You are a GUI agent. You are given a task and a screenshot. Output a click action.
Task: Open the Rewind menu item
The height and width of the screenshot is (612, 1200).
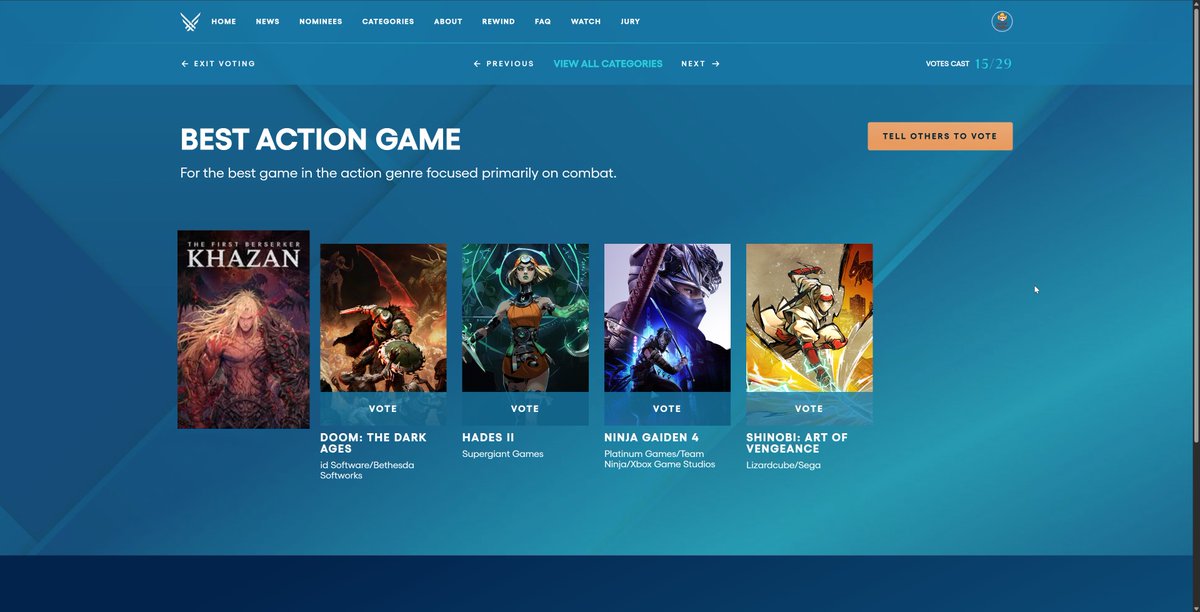498,21
